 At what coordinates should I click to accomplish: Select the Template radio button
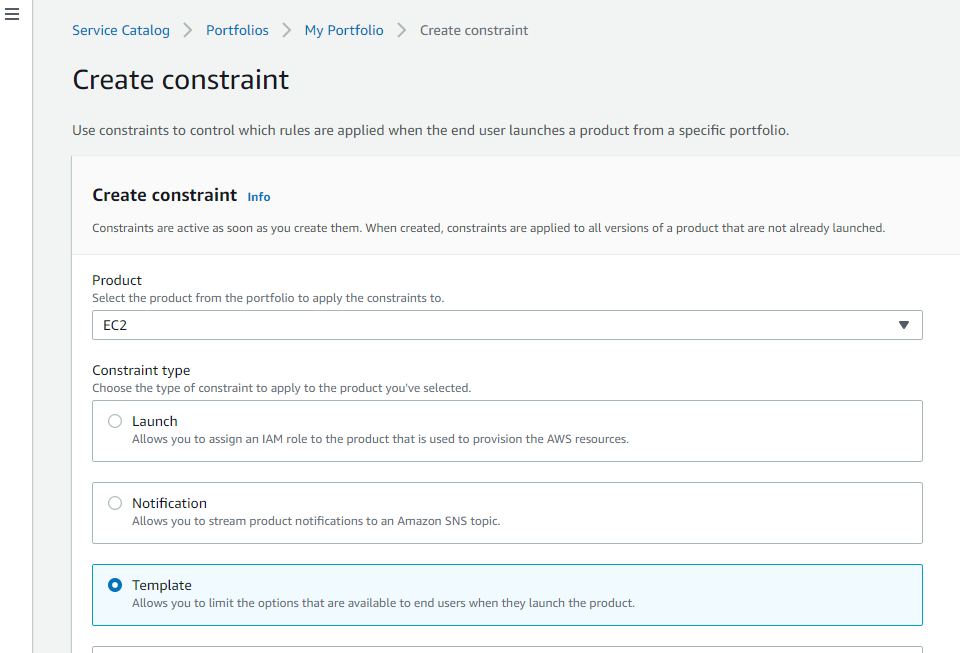[x=115, y=585]
